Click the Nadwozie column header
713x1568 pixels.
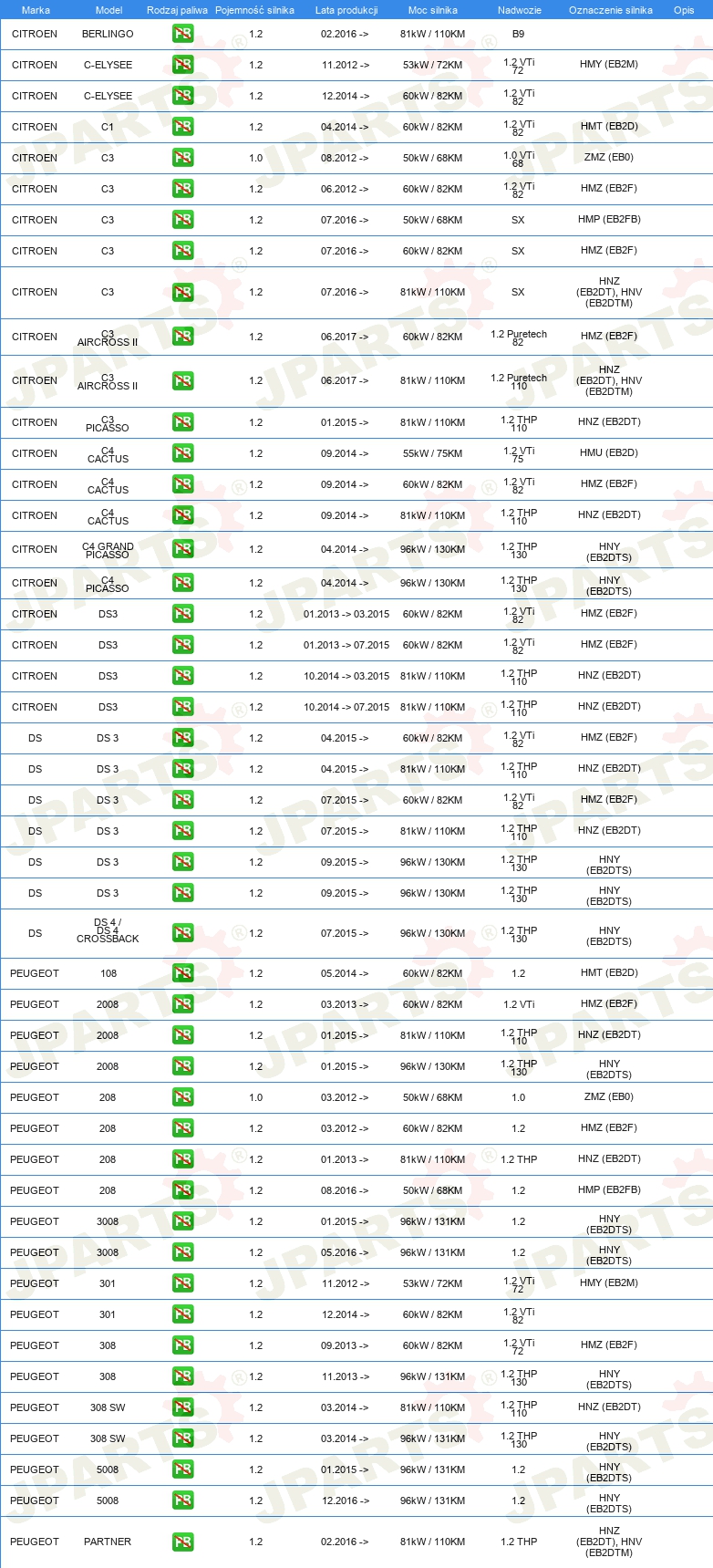[x=520, y=10]
